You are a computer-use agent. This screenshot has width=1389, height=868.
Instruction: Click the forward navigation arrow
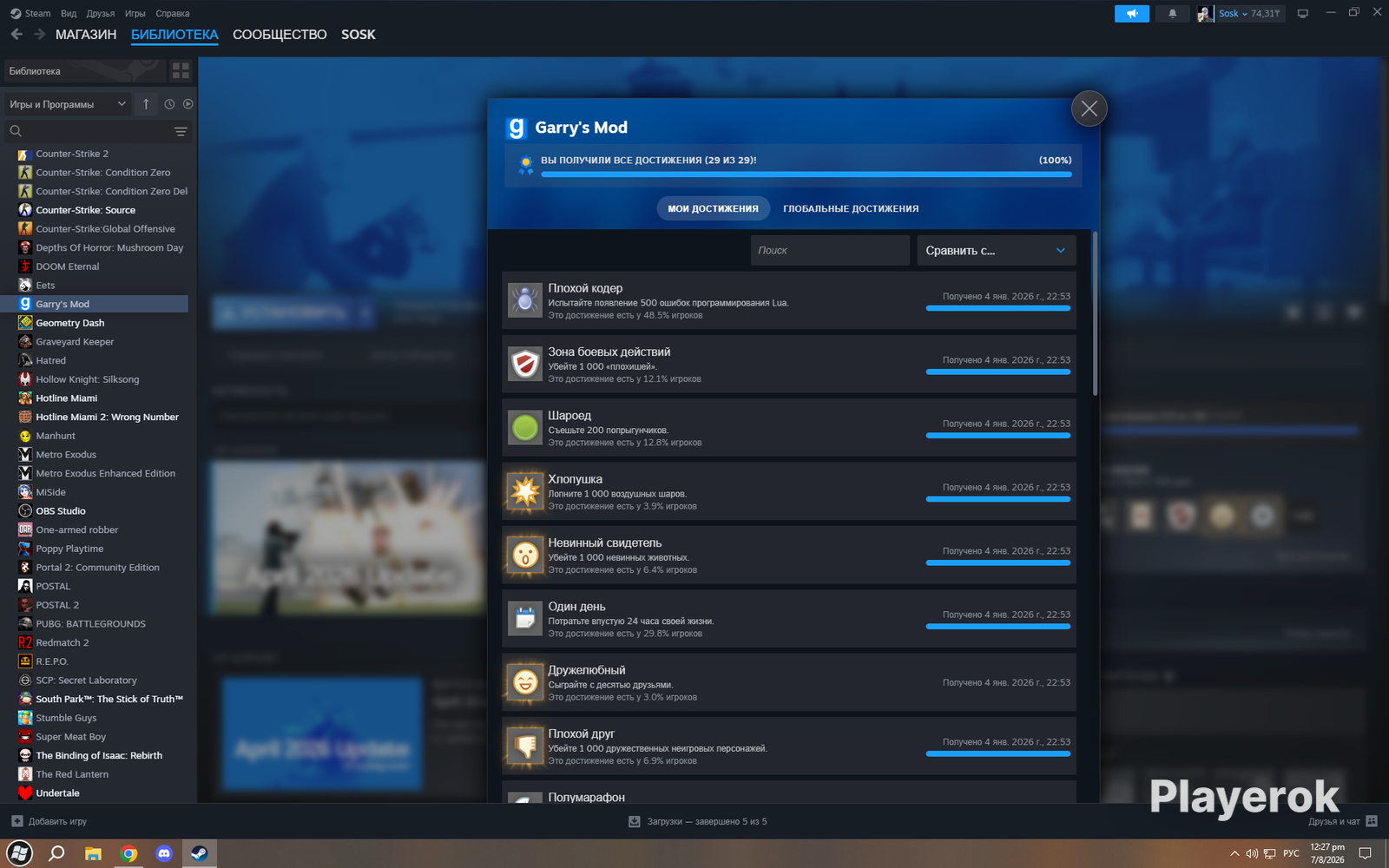[39, 35]
